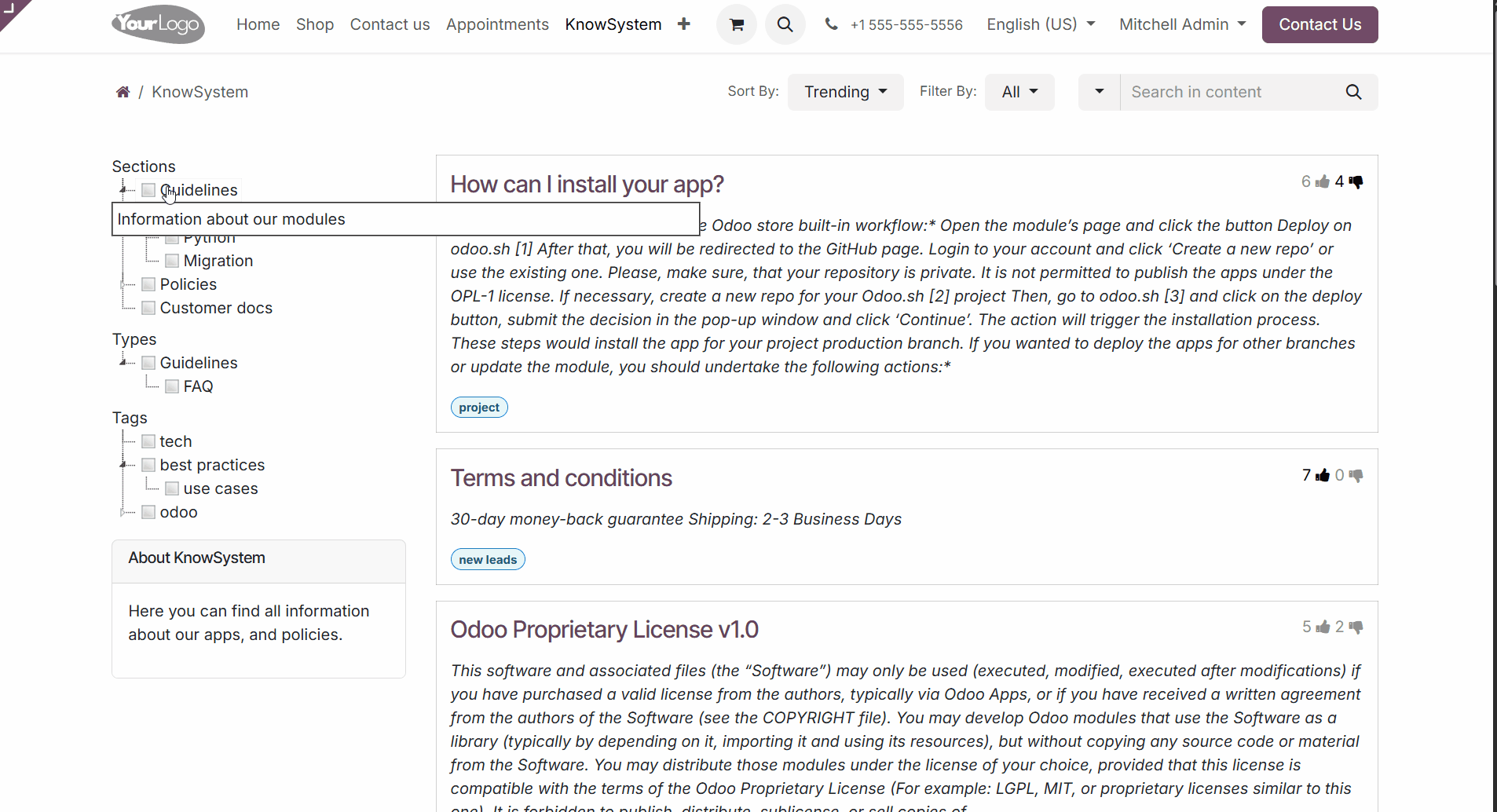
Task: Enable the 'tech' tag checkbox
Action: [148, 441]
